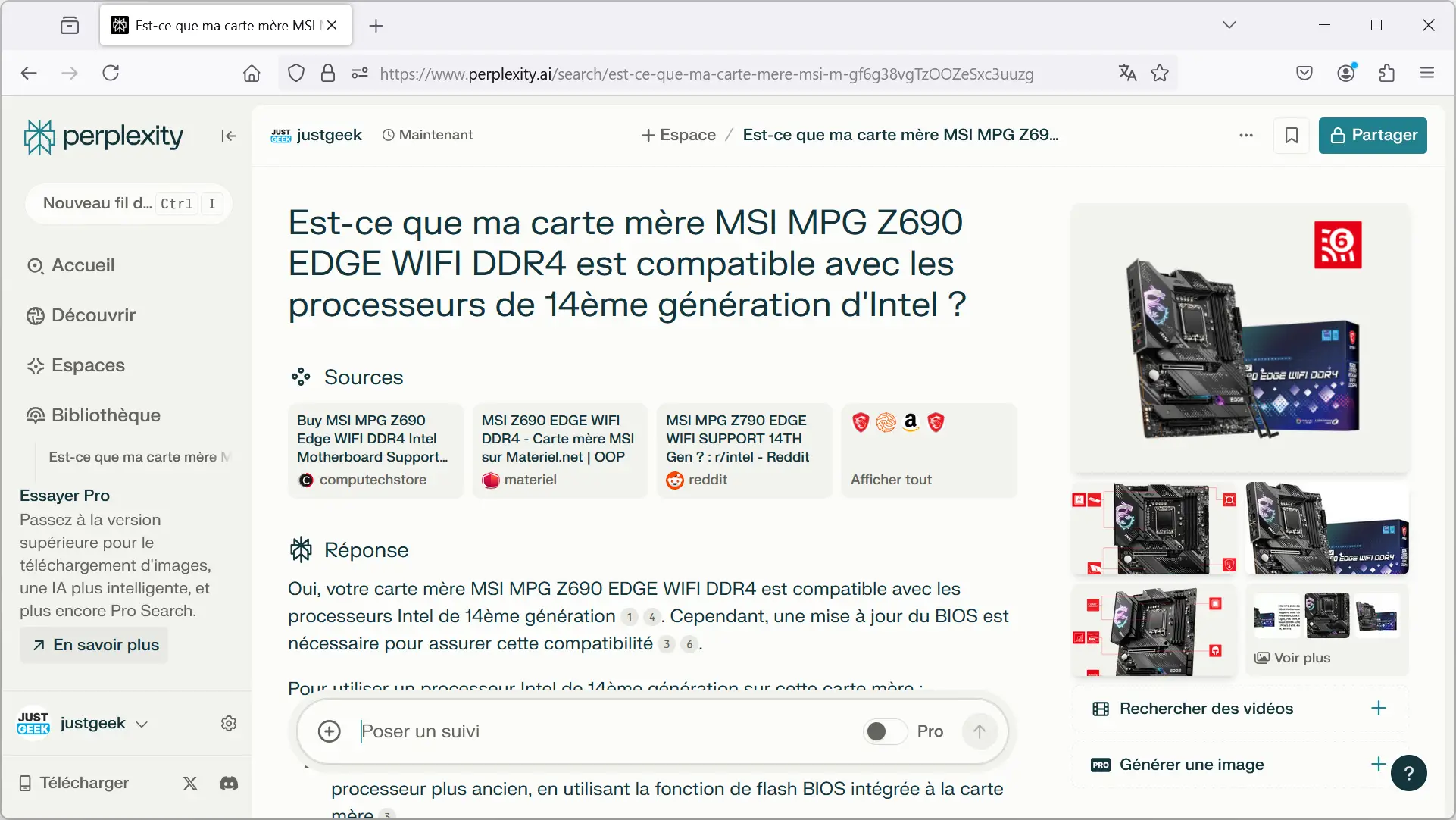1456x820 pixels.
Task: Open justgeek author profile in header
Action: 316,135
